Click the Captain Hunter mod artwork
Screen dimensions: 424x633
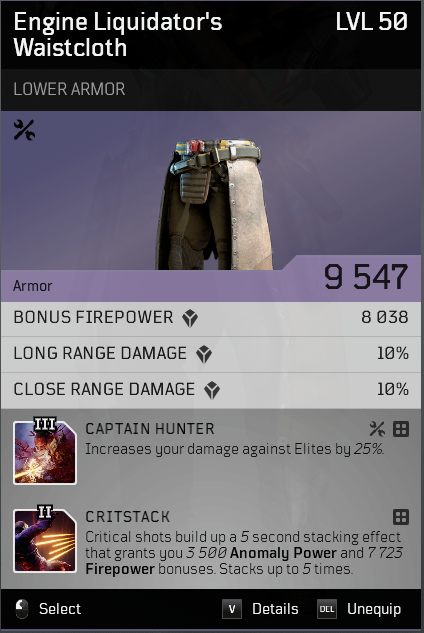45,451
